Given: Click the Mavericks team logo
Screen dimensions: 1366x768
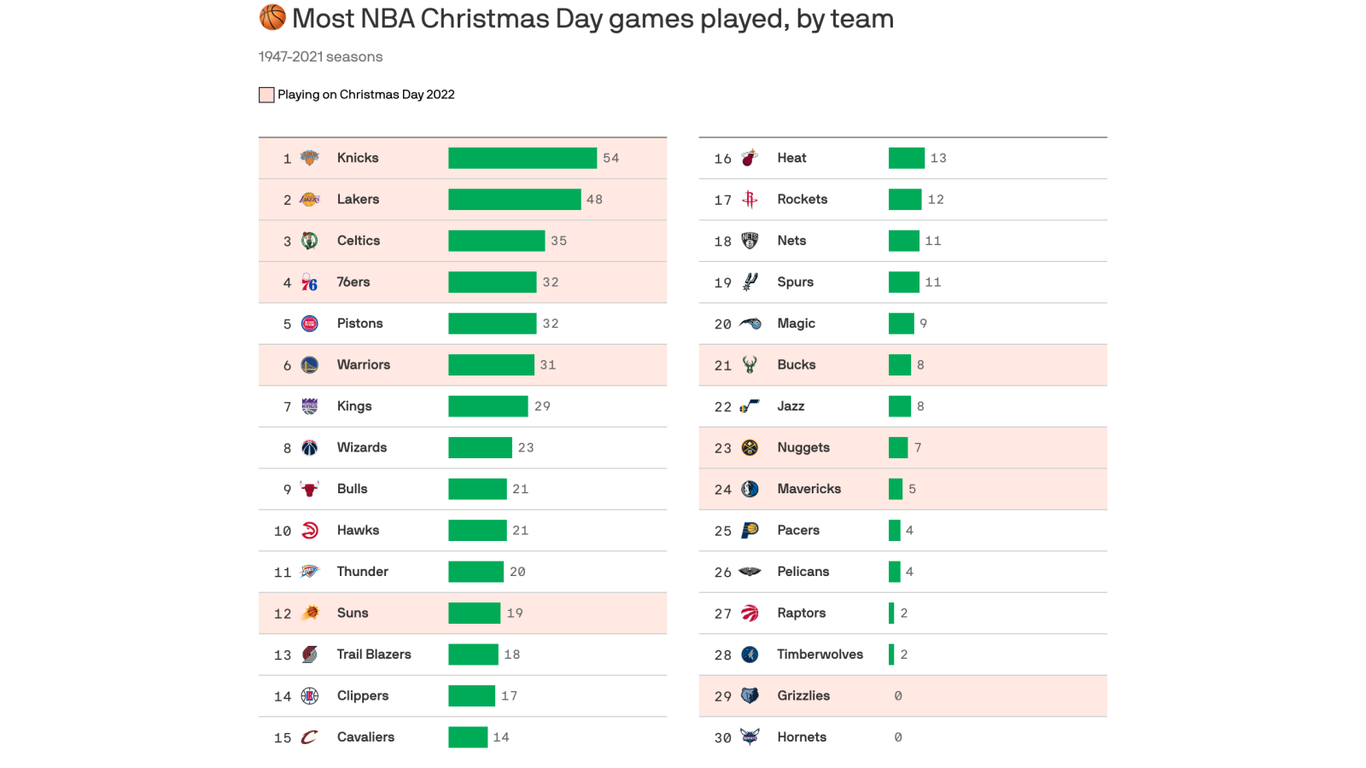Looking at the screenshot, I should pyautogui.click(x=750, y=489).
